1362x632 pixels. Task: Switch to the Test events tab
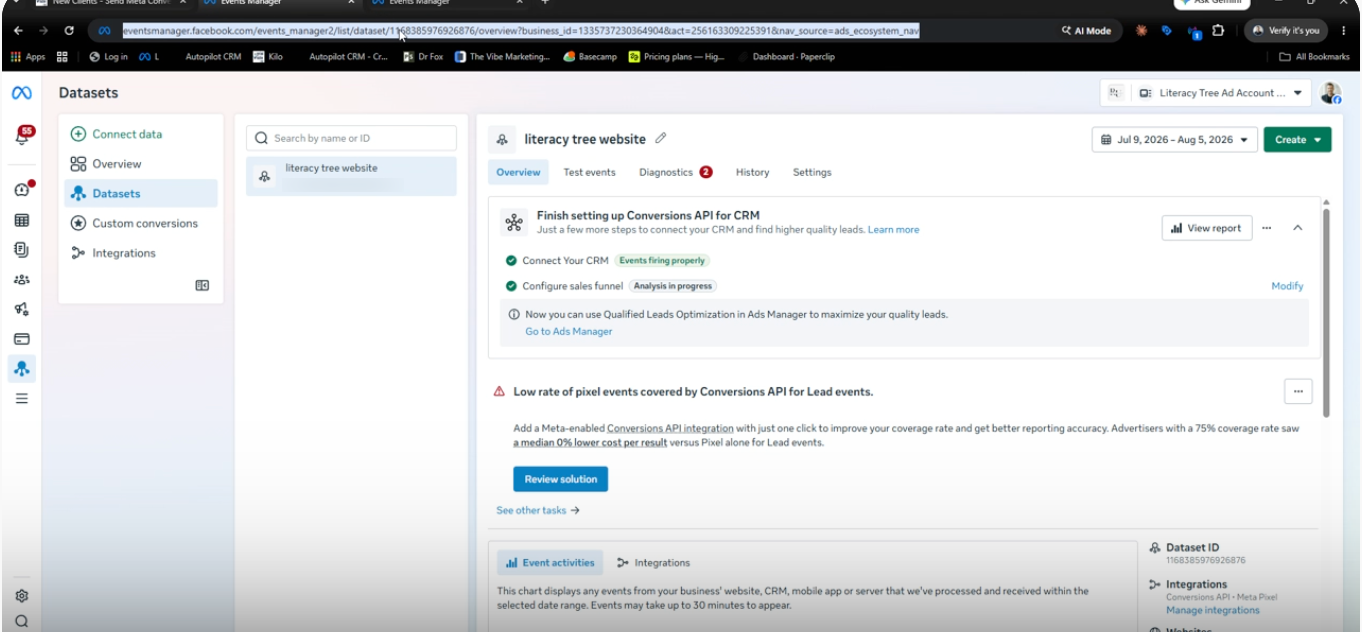[589, 172]
